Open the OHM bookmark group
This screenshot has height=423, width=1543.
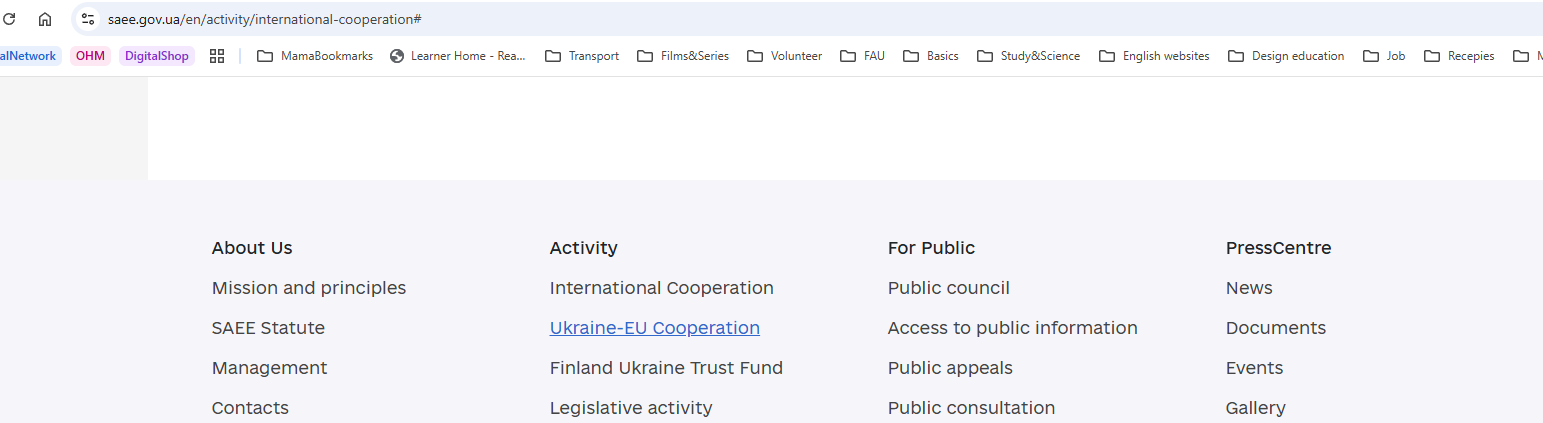(x=90, y=56)
